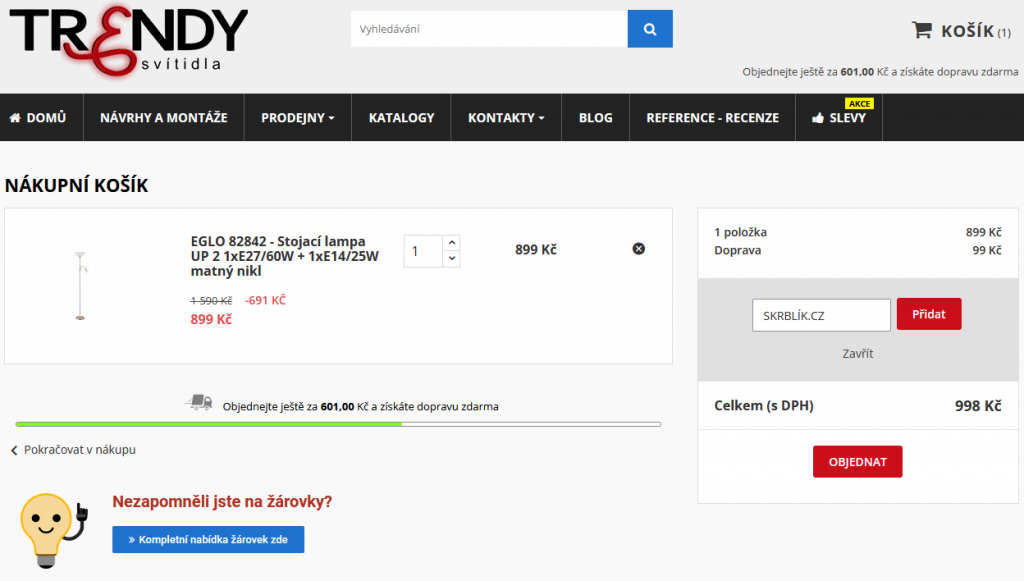
Task: Open the Slevy discounts menu item
Action: [x=839, y=118]
